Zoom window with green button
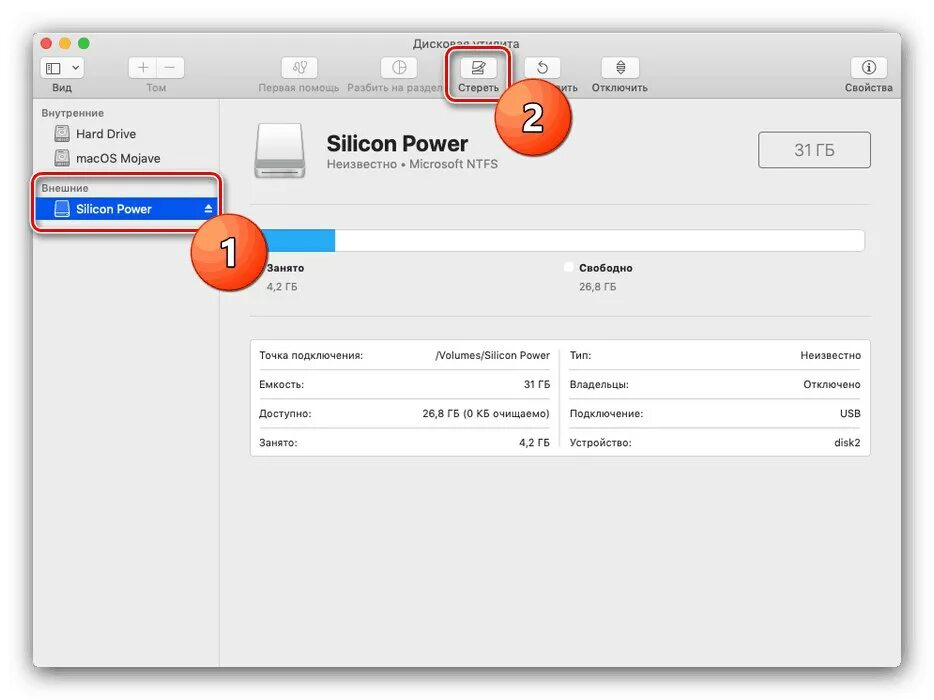The width and height of the screenshot is (934, 700). coord(84,43)
